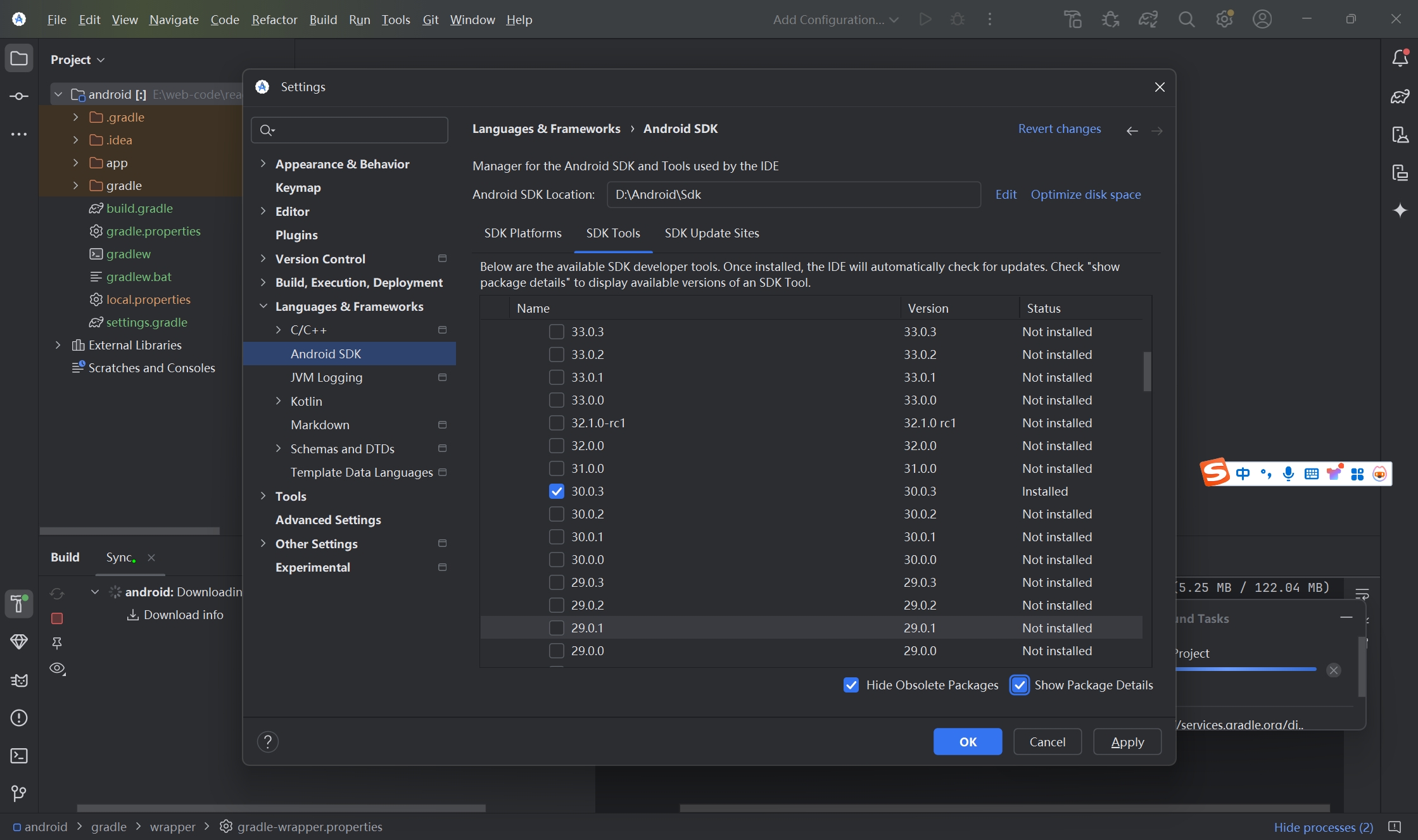Open Notifications bell icon
1418x840 pixels.
point(1400,58)
